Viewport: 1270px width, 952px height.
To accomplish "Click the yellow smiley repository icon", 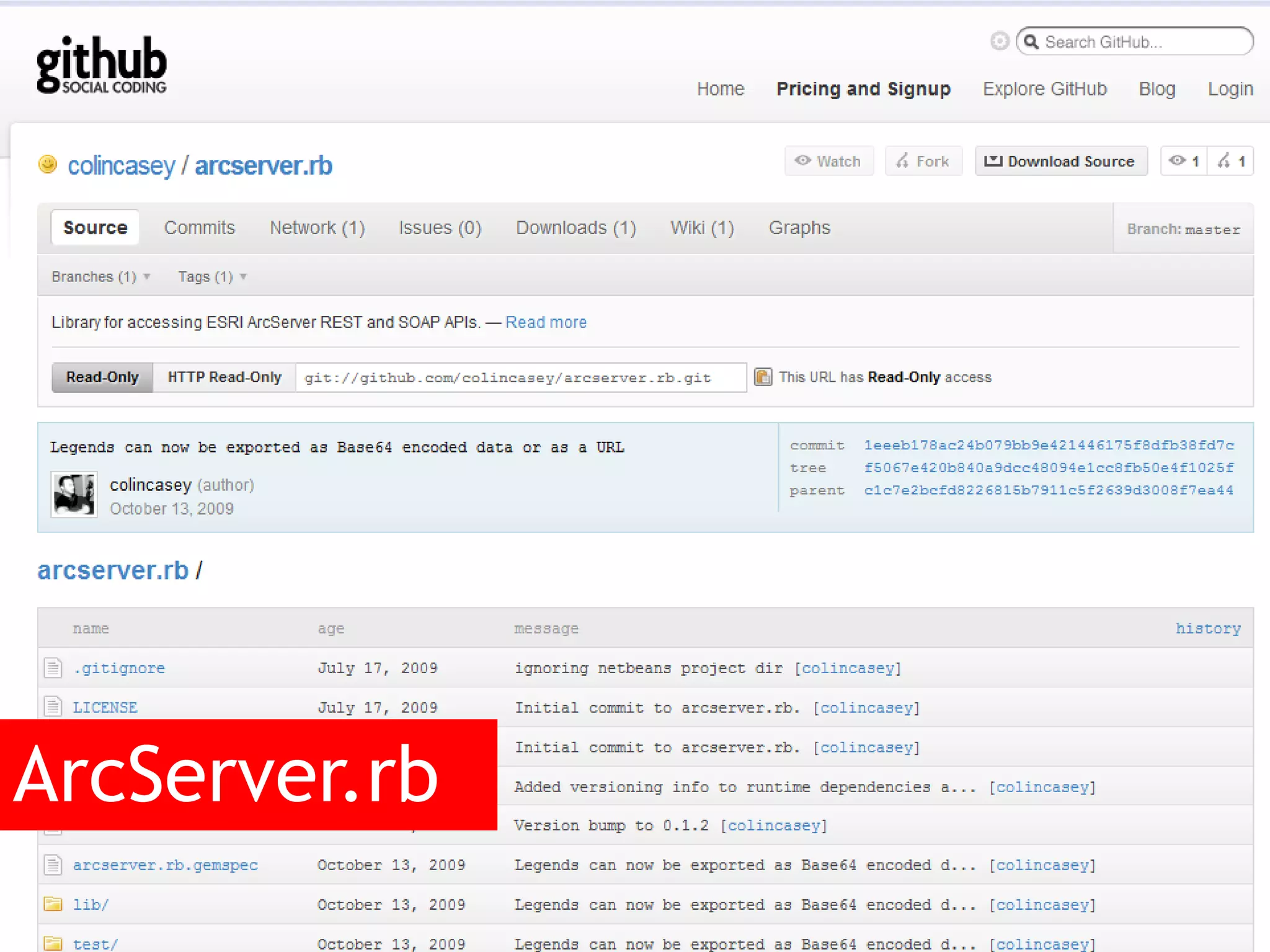I will coord(48,164).
